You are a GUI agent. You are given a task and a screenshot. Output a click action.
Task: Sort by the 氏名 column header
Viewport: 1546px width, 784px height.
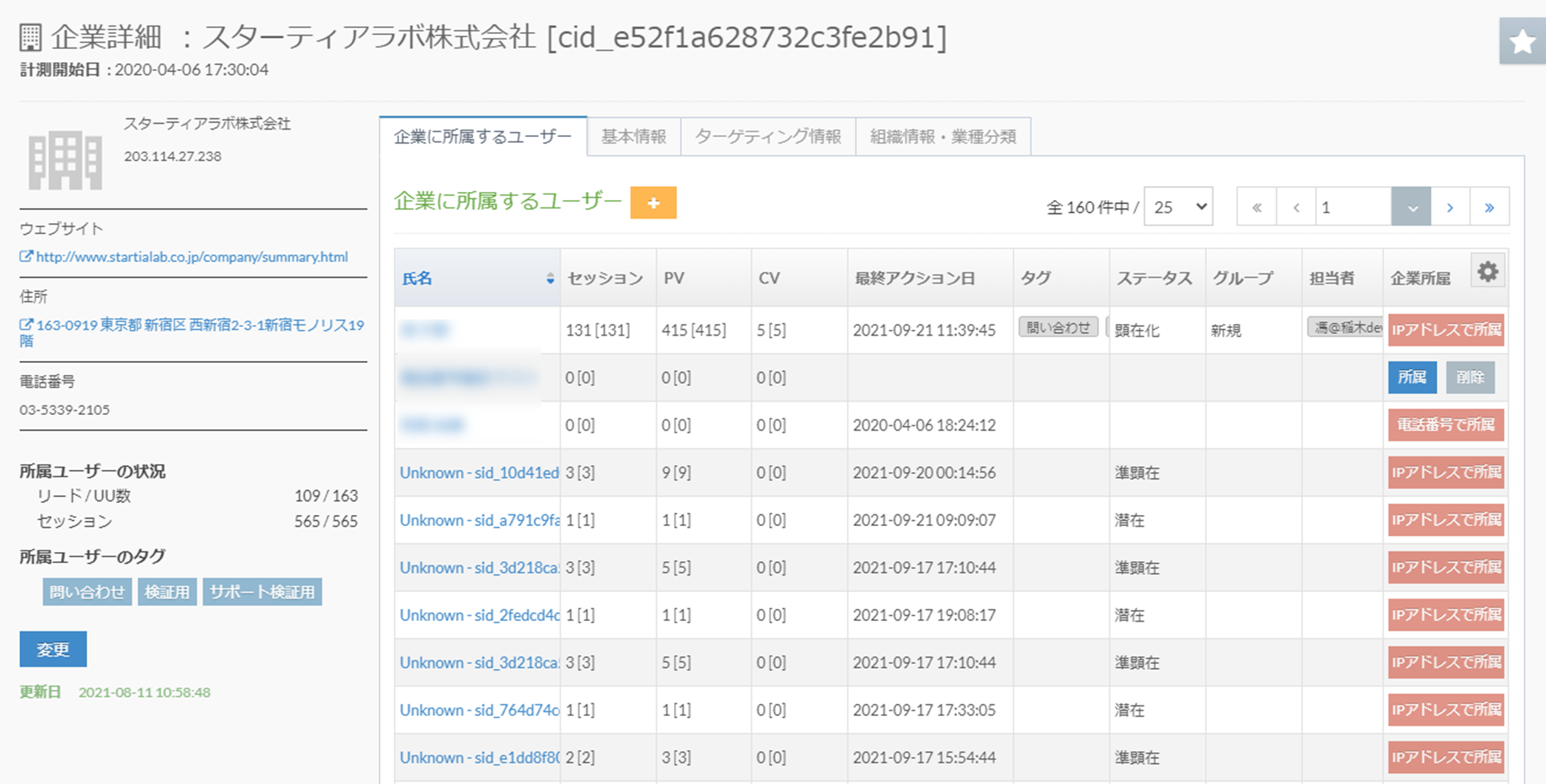478,278
